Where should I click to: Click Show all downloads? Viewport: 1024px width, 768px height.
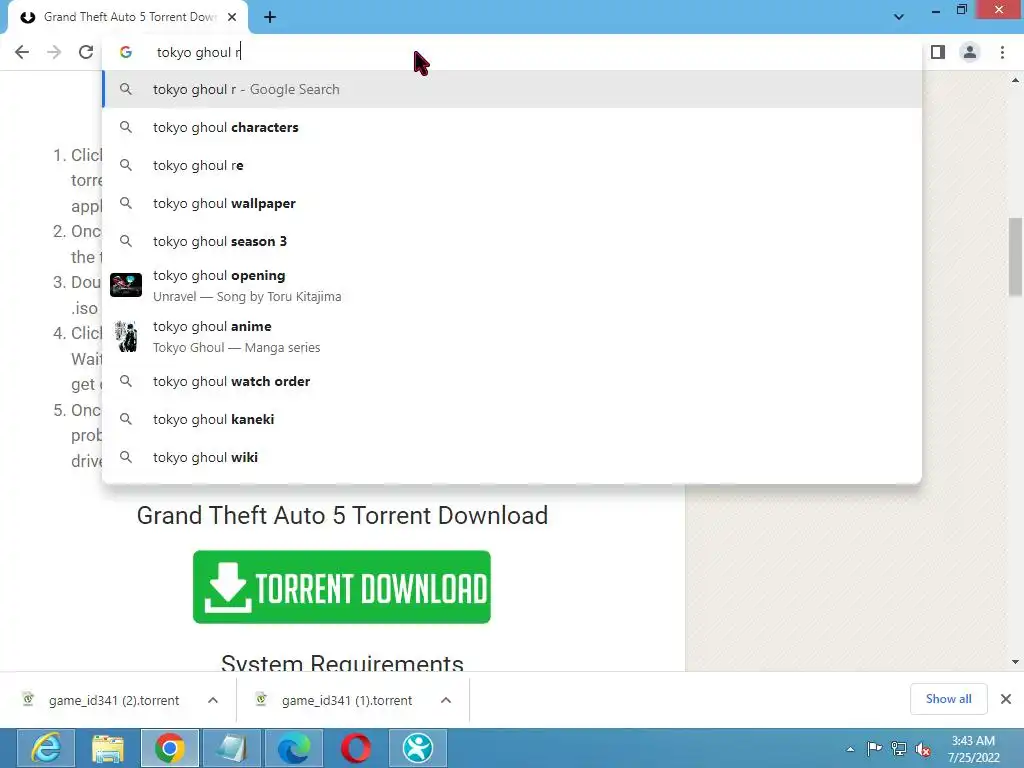[948, 699]
